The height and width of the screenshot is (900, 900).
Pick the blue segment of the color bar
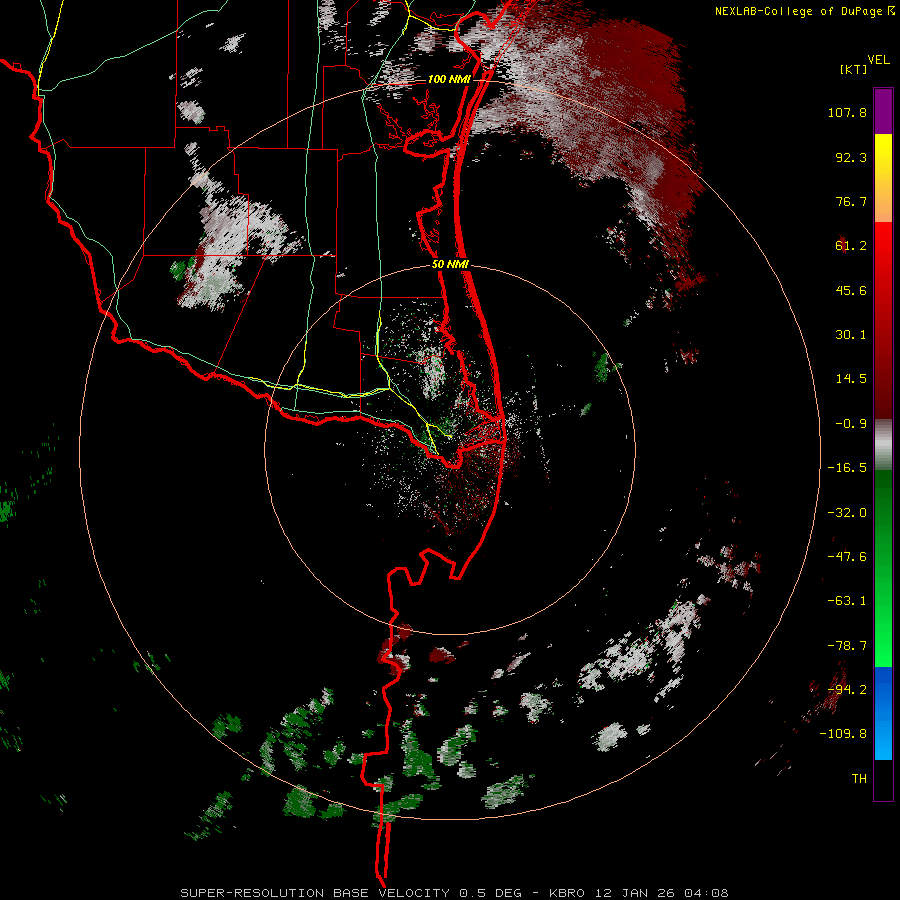click(883, 713)
